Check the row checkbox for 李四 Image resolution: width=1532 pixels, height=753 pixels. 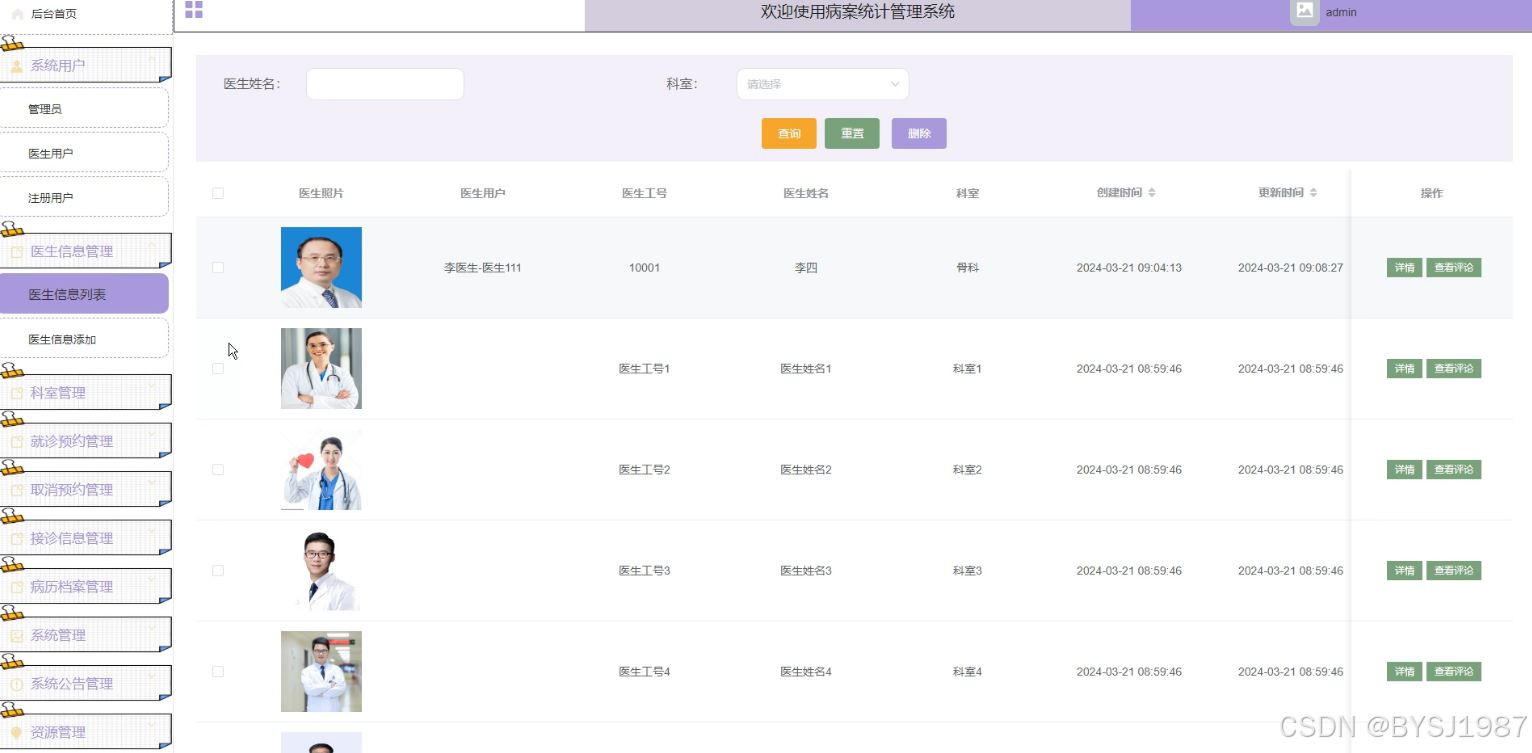(x=218, y=268)
